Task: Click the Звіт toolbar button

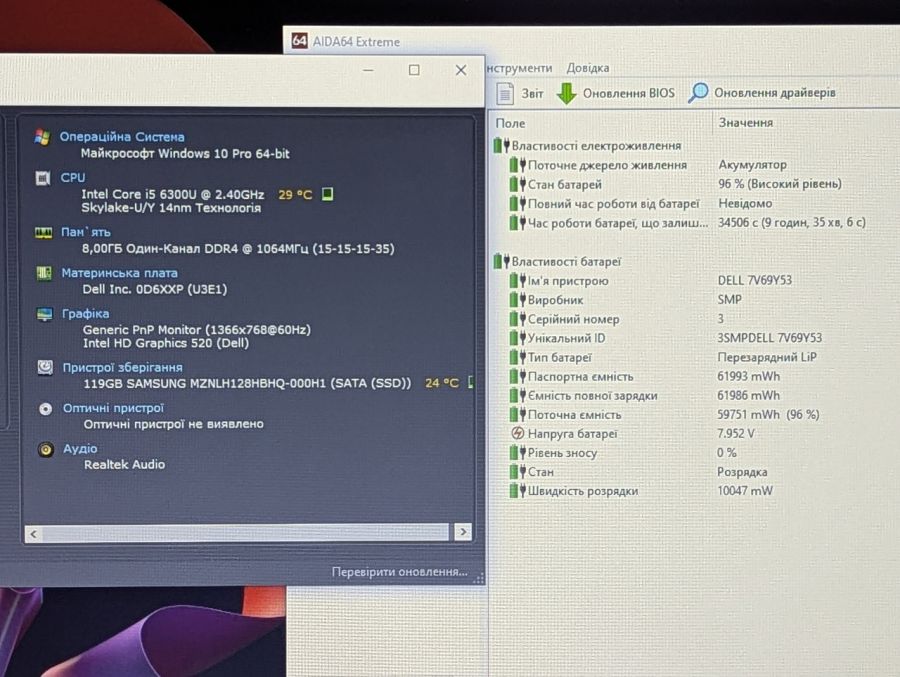Action: pyautogui.click(x=520, y=94)
